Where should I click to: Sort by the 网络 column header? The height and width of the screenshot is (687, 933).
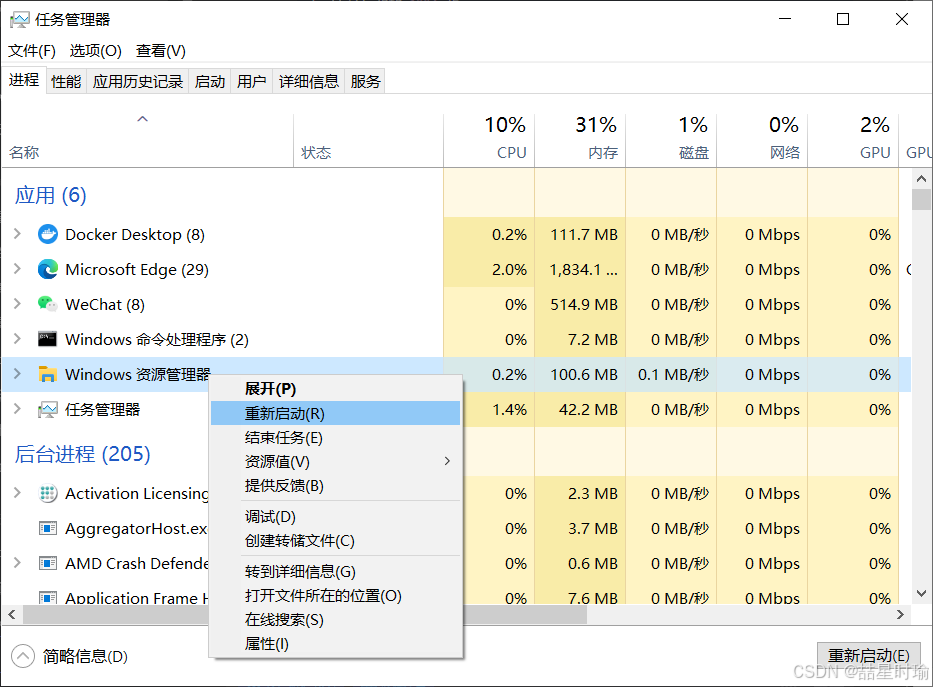tap(762, 141)
